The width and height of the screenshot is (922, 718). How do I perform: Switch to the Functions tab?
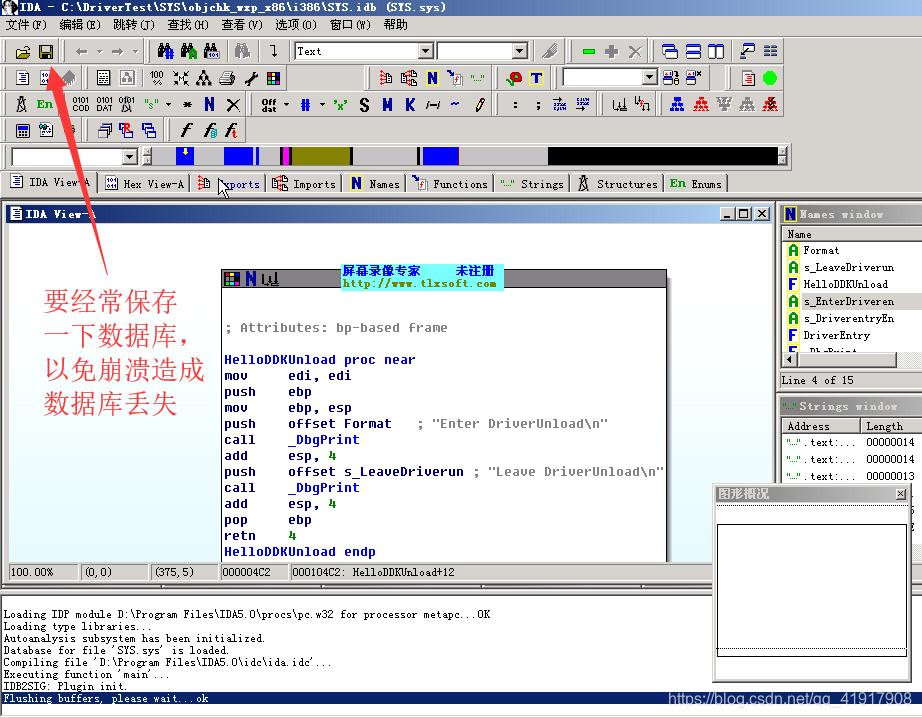pyautogui.click(x=450, y=184)
